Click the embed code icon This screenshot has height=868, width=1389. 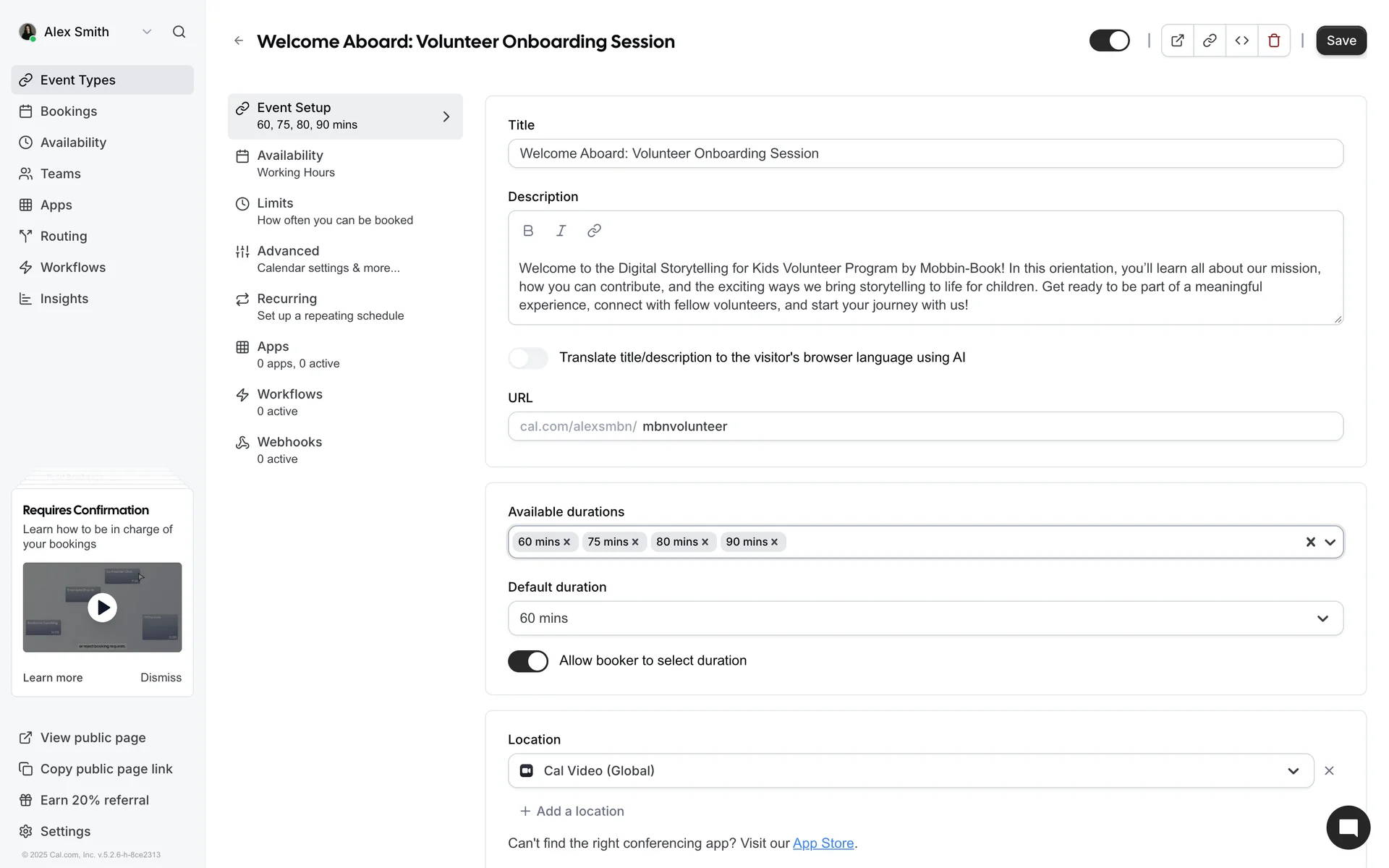1242,41
